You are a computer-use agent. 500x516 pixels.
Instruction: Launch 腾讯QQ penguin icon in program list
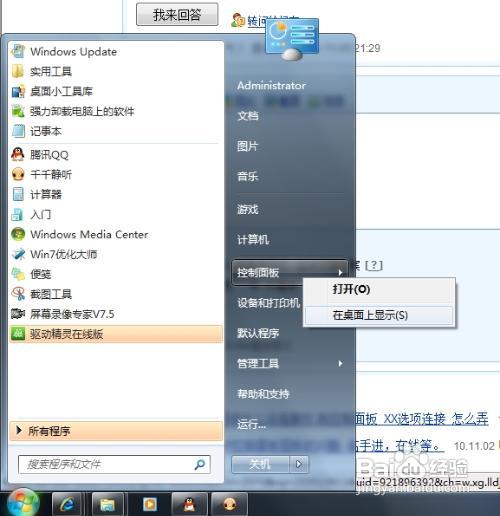point(116,155)
